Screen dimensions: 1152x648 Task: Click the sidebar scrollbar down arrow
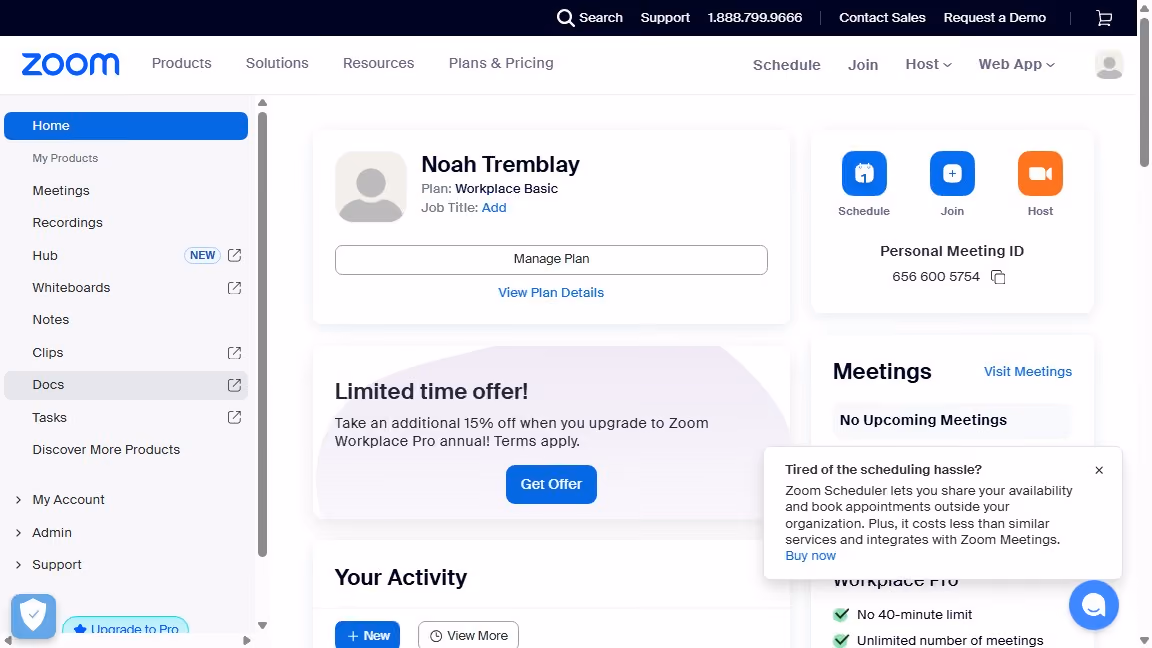click(x=262, y=626)
